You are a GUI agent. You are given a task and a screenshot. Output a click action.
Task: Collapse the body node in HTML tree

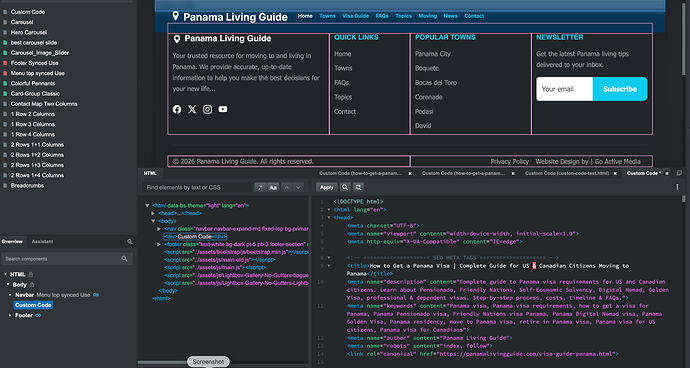point(153,221)
